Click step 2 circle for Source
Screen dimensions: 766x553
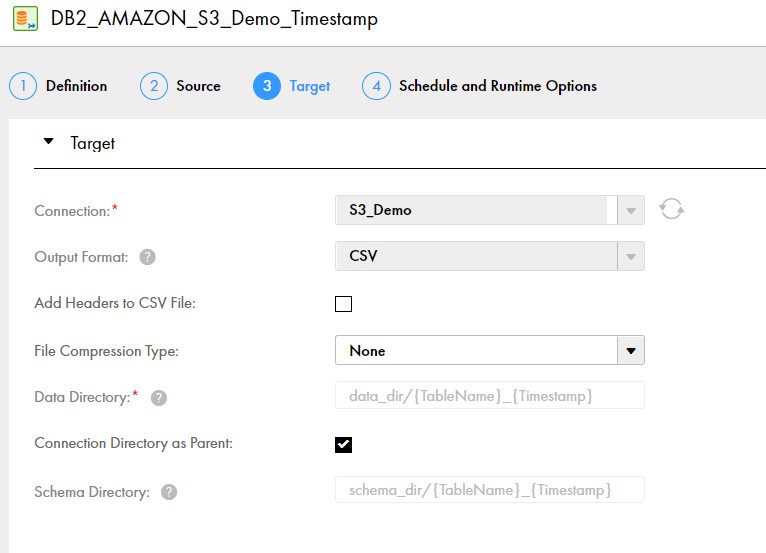pyautogui.click(x=154, y=86)
